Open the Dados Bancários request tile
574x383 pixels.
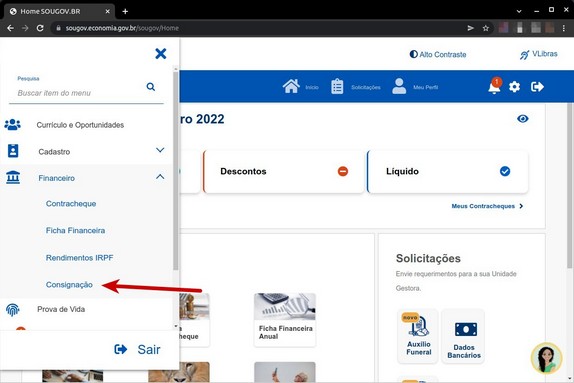(x=463, y=336)
